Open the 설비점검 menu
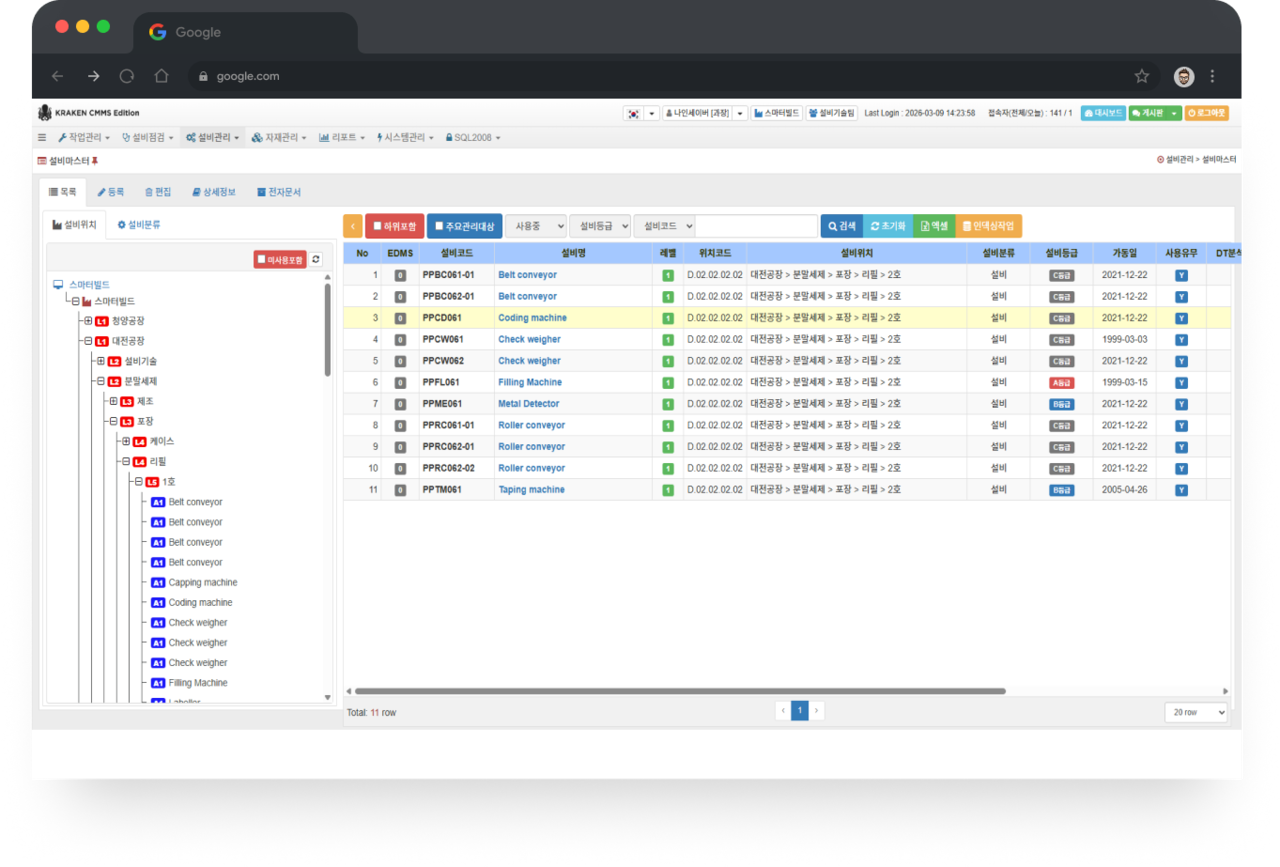Viewport: 1280px width, 867px height. 148,138
